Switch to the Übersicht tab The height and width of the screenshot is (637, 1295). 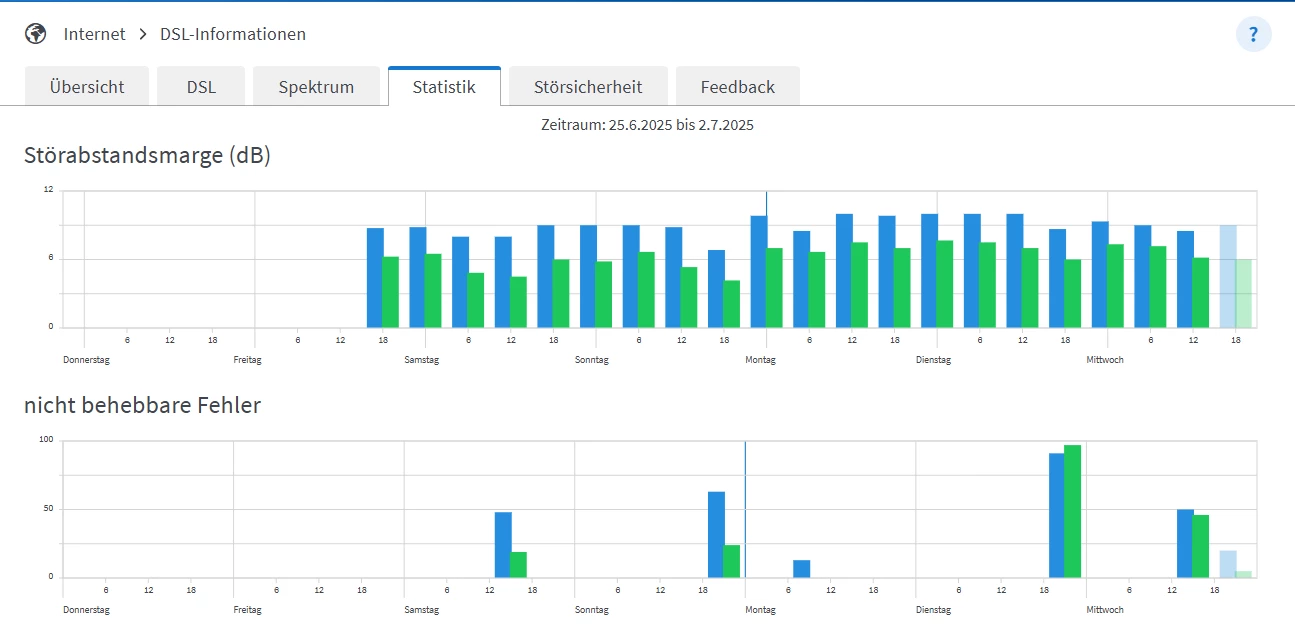(87, 87)
